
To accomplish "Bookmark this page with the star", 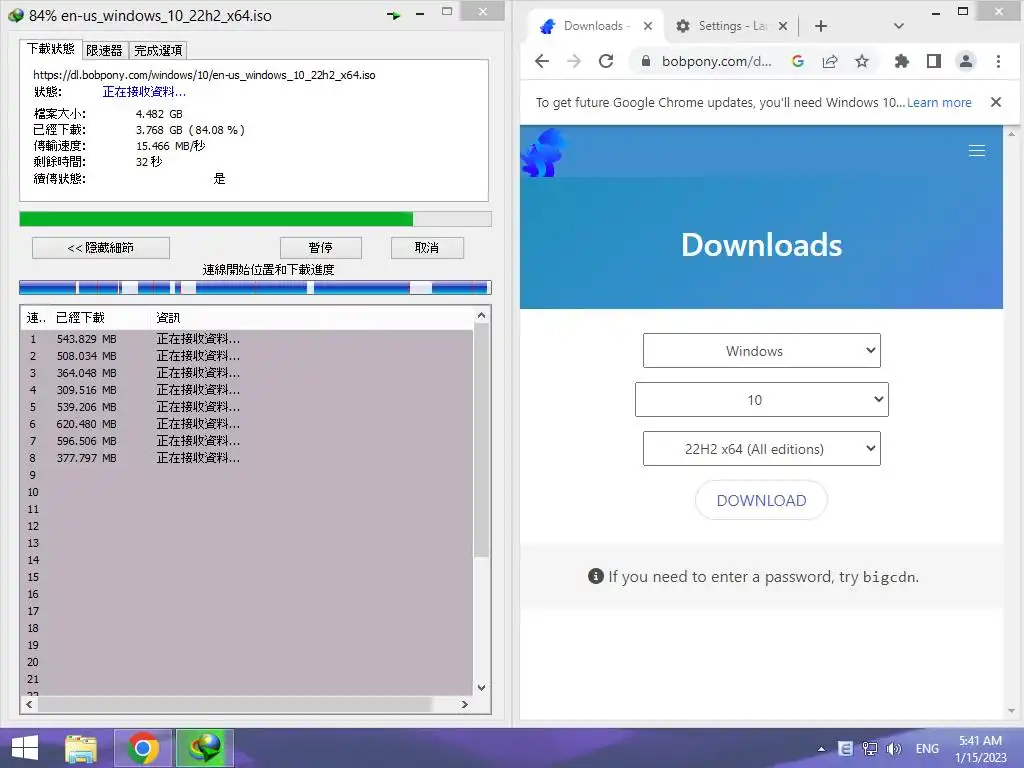I will click(862, 61).
